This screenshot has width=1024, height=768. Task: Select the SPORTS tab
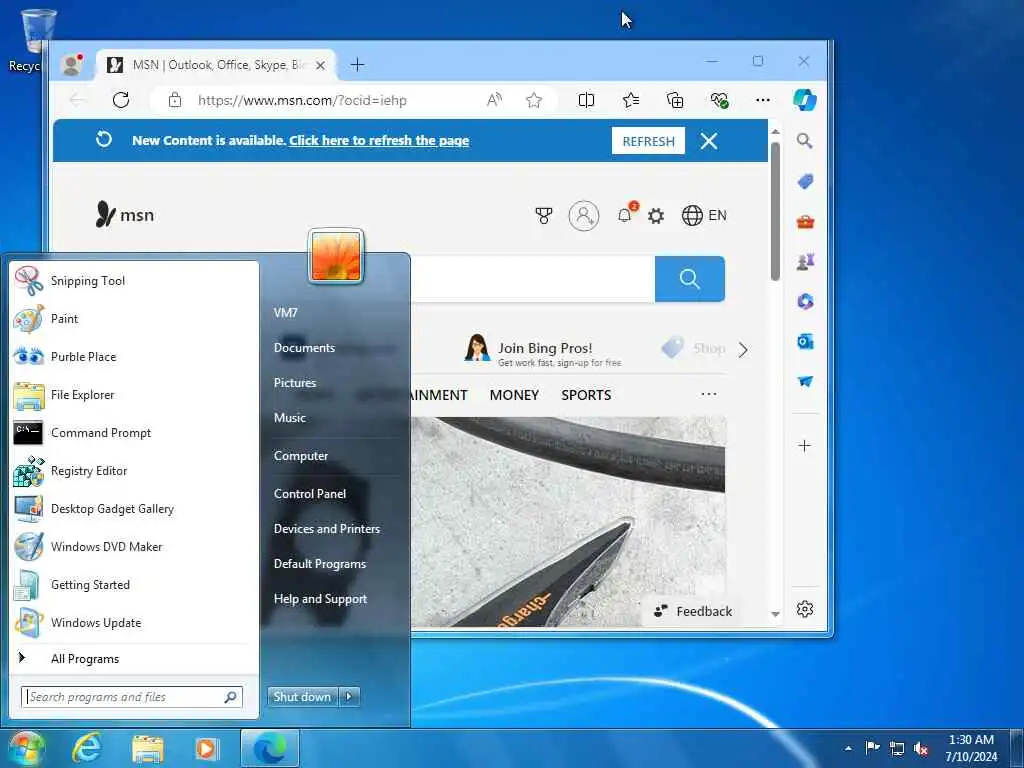586,395
